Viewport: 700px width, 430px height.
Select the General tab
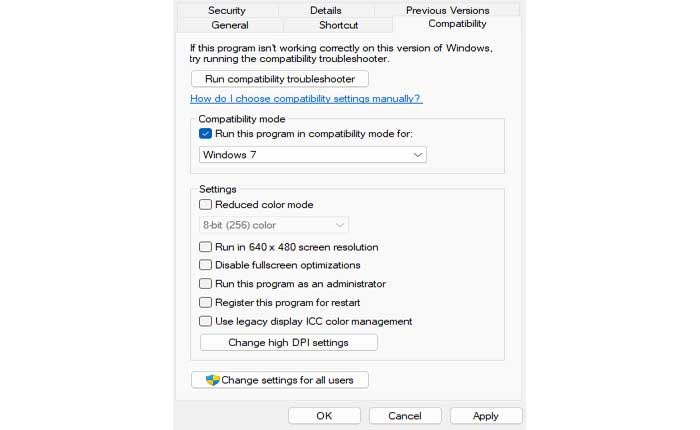coord(230,25)
